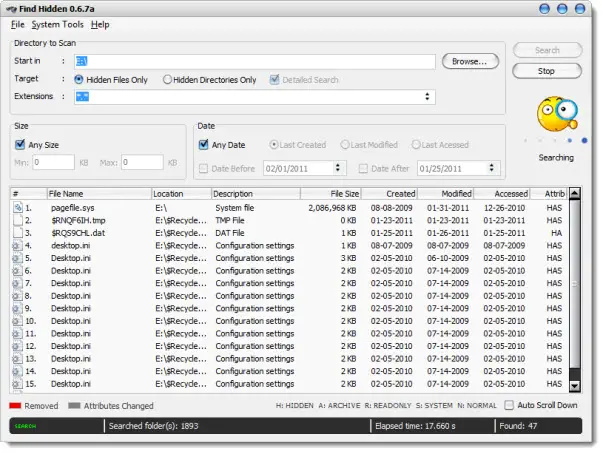Click the file icon in row 8

17,296
